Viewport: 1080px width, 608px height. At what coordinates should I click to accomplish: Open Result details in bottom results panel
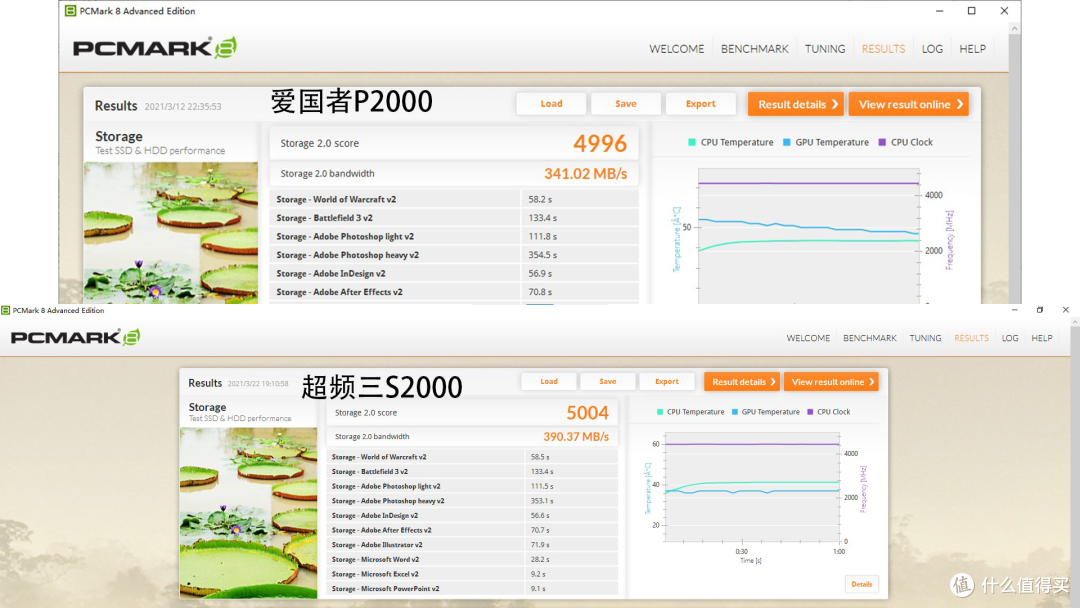(x=742, y=381)
